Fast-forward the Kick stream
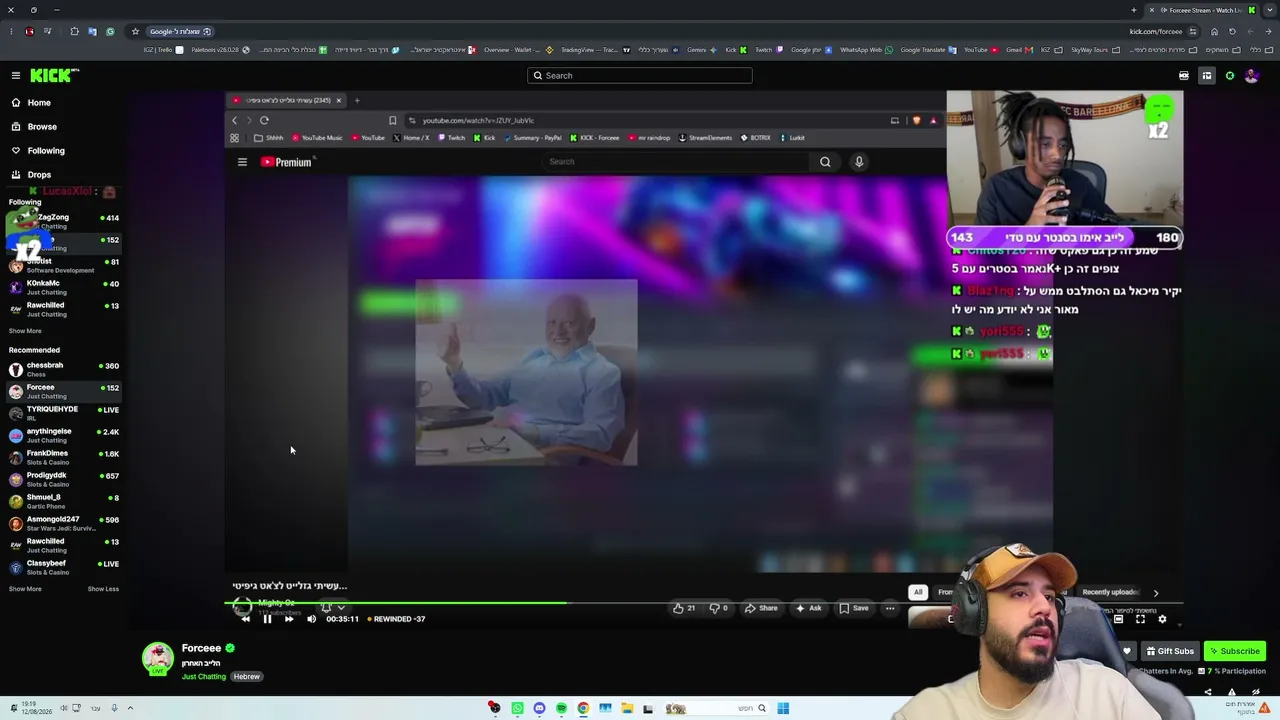 coord(289,619)
